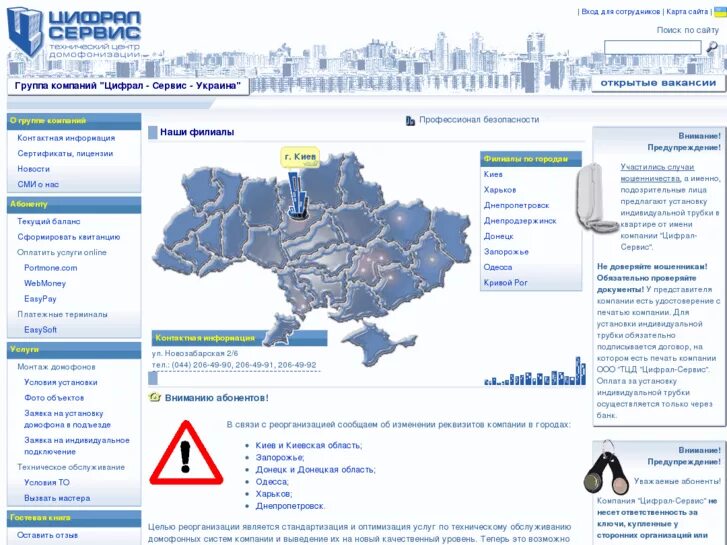The height and width of the screenshot is (545, 727).
Task: Open Текущий баланс menu item
Action: click(49, 222)
